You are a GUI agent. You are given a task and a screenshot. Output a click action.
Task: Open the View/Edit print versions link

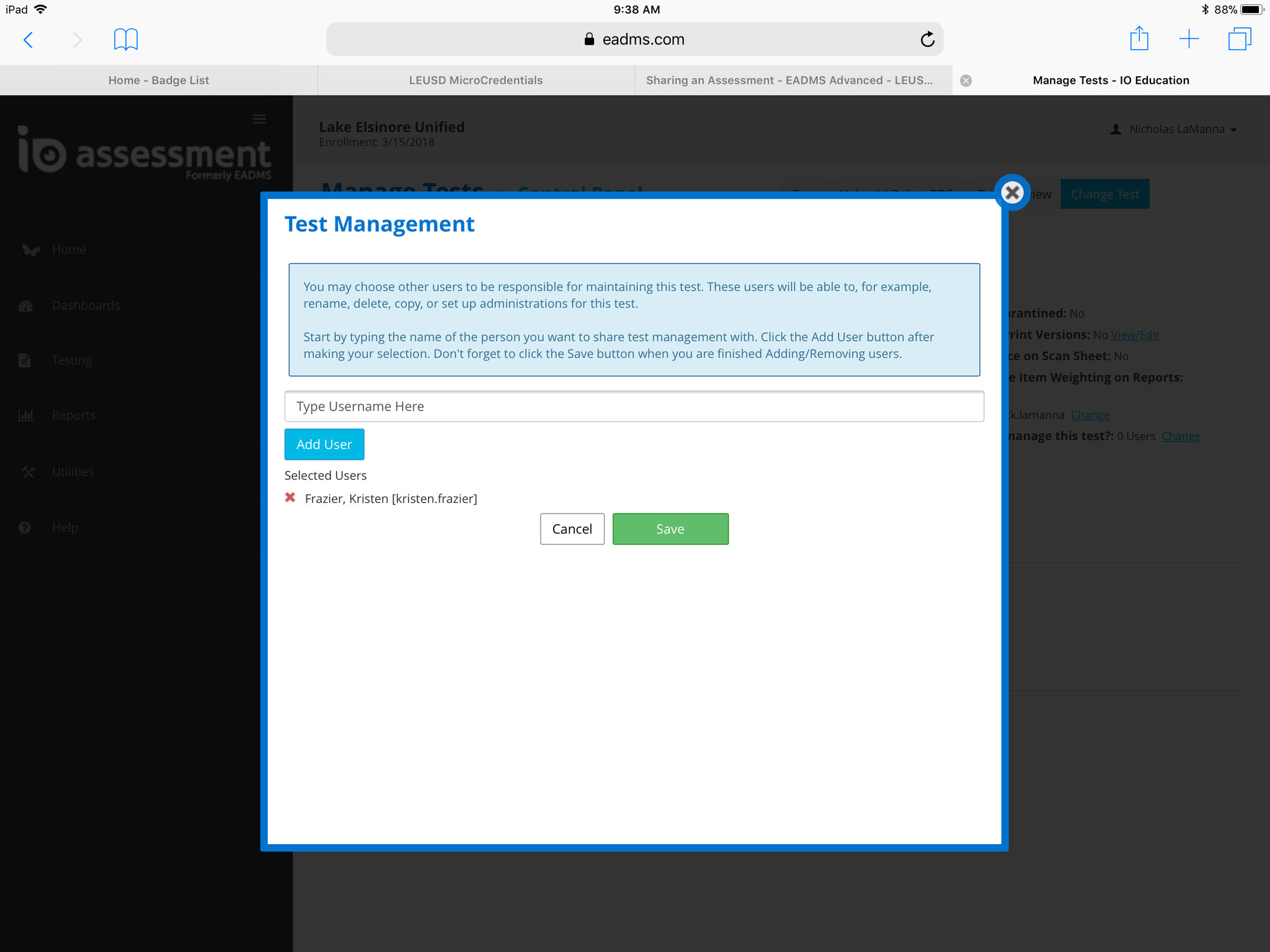coord(1134,335)
